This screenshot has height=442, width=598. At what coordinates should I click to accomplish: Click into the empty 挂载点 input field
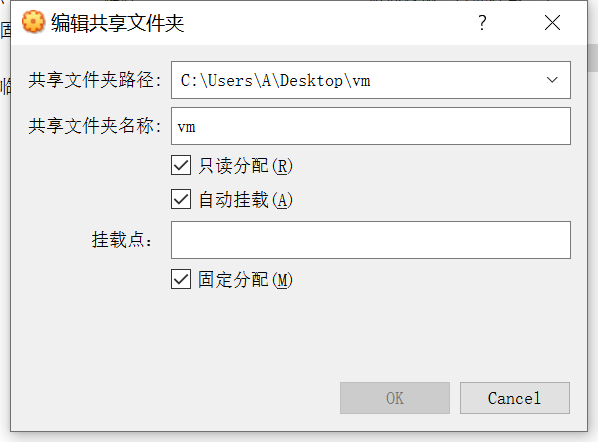[x=371, y=240]
